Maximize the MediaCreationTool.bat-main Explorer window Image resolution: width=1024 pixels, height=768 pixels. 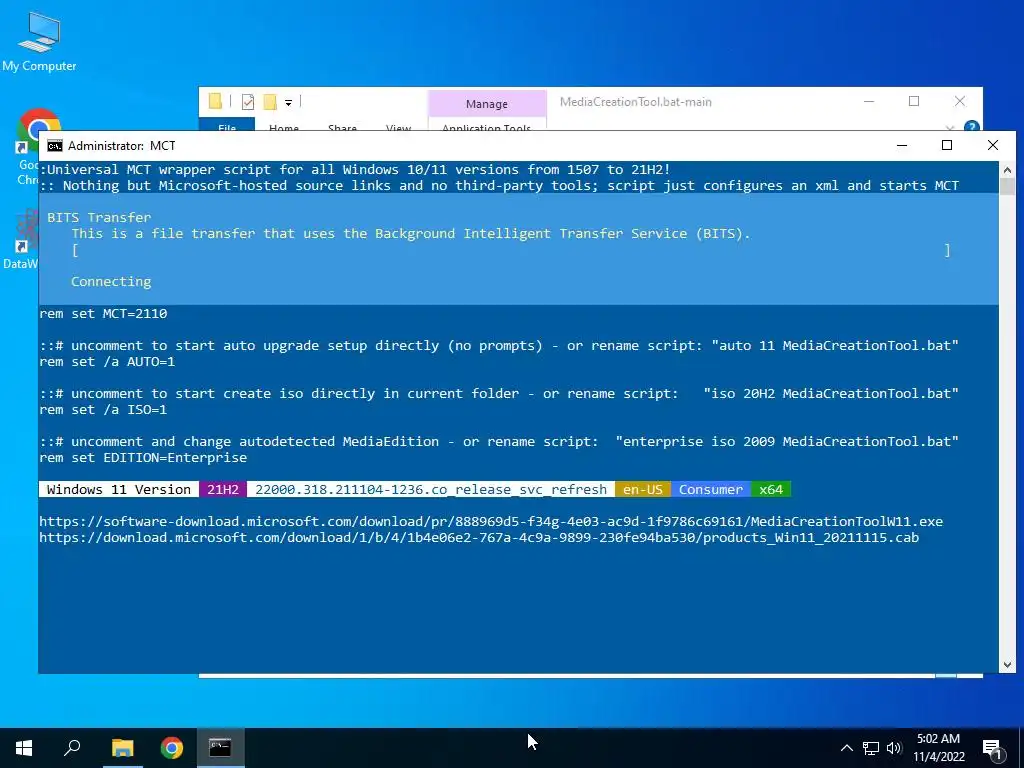point(914,101)
